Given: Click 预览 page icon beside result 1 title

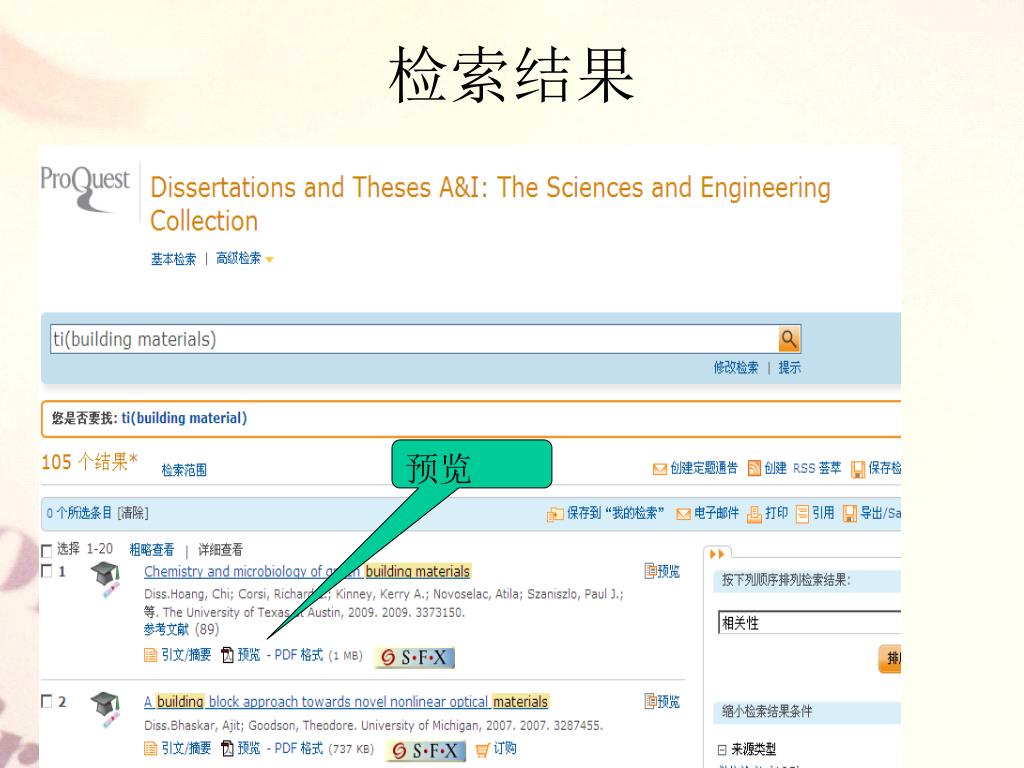Looking at the screenshot, I should click(x=650, y=571).
